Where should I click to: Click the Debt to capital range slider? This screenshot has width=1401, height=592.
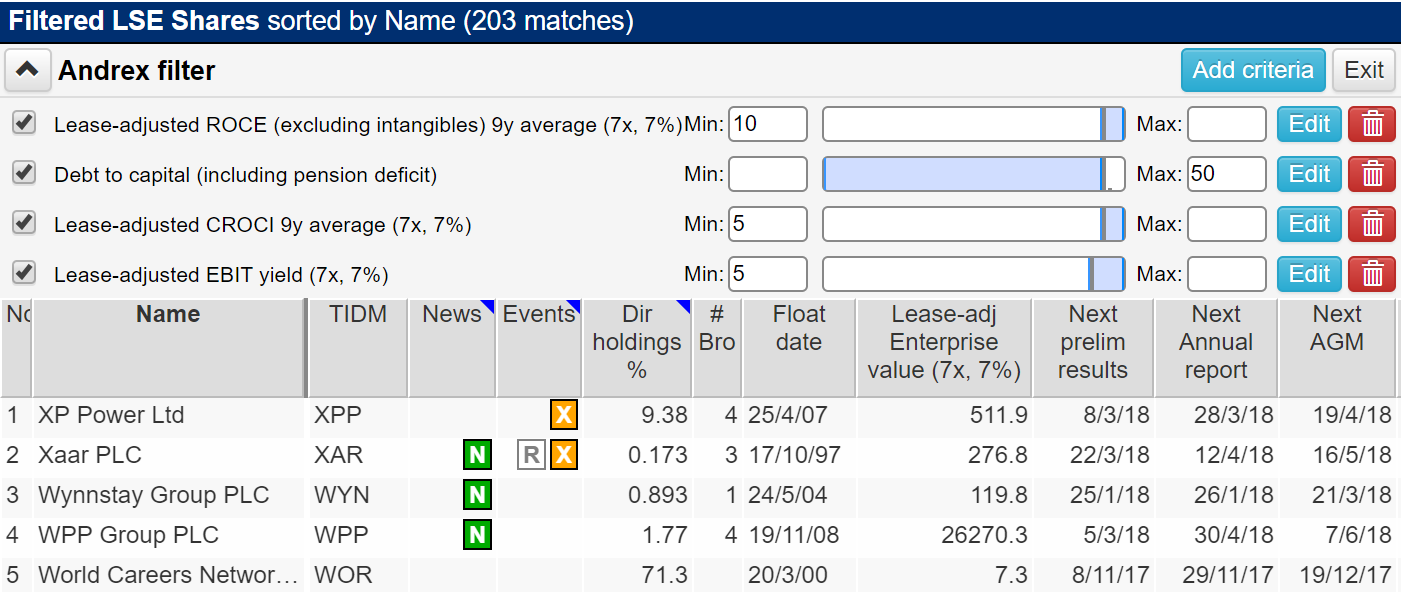[x=973, y=174]
